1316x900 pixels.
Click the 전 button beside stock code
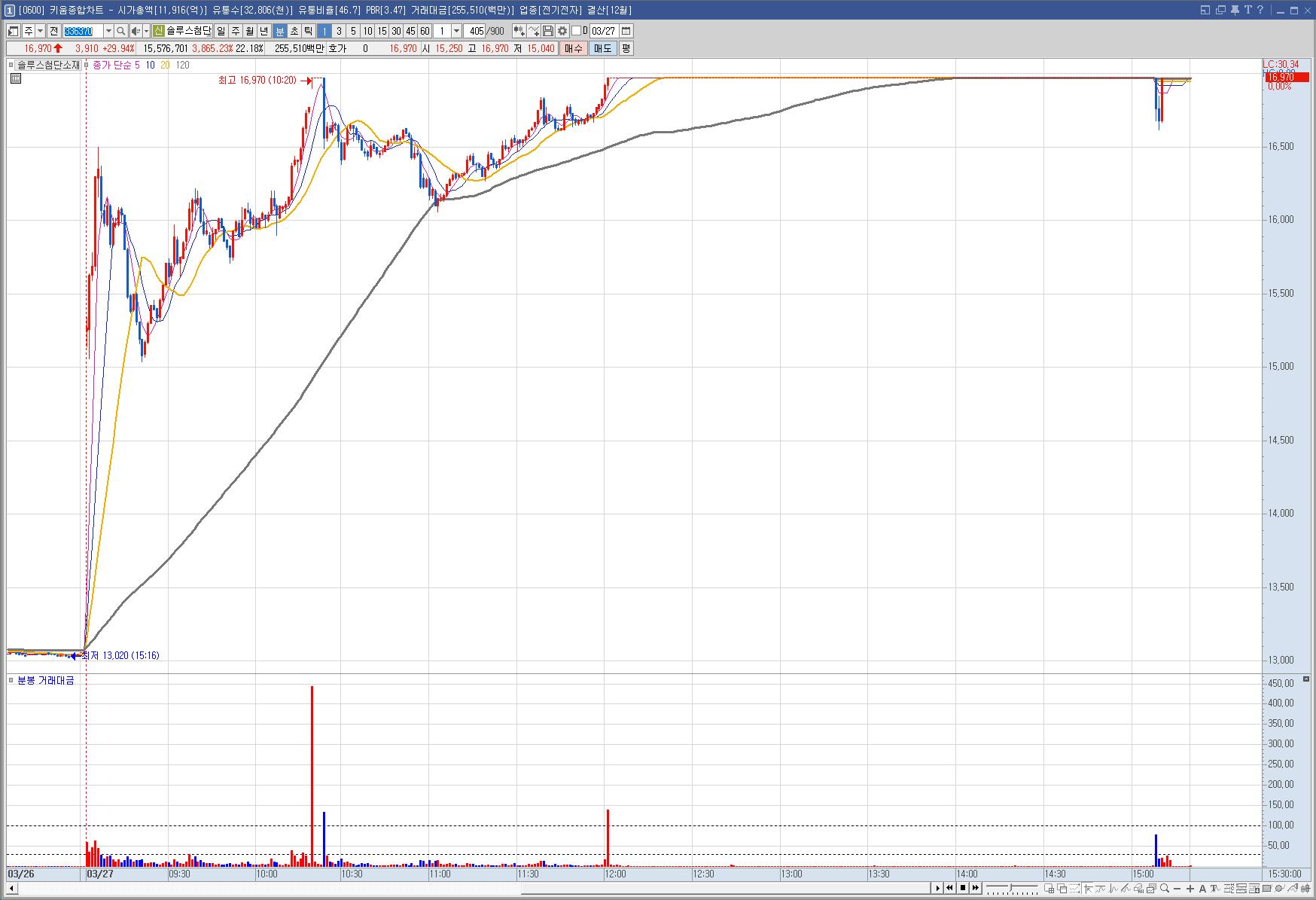[x=53, y=31]
